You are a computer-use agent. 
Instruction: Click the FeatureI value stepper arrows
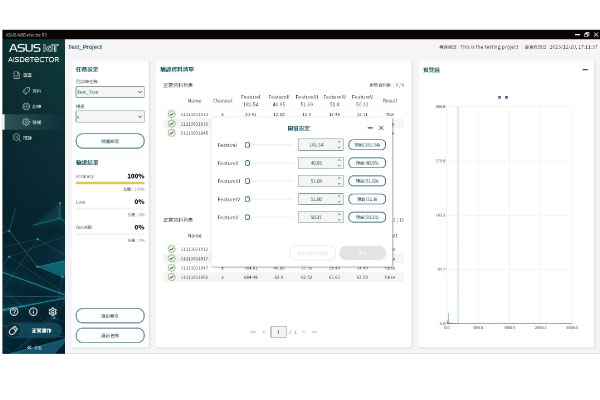(x=341, y=145)
